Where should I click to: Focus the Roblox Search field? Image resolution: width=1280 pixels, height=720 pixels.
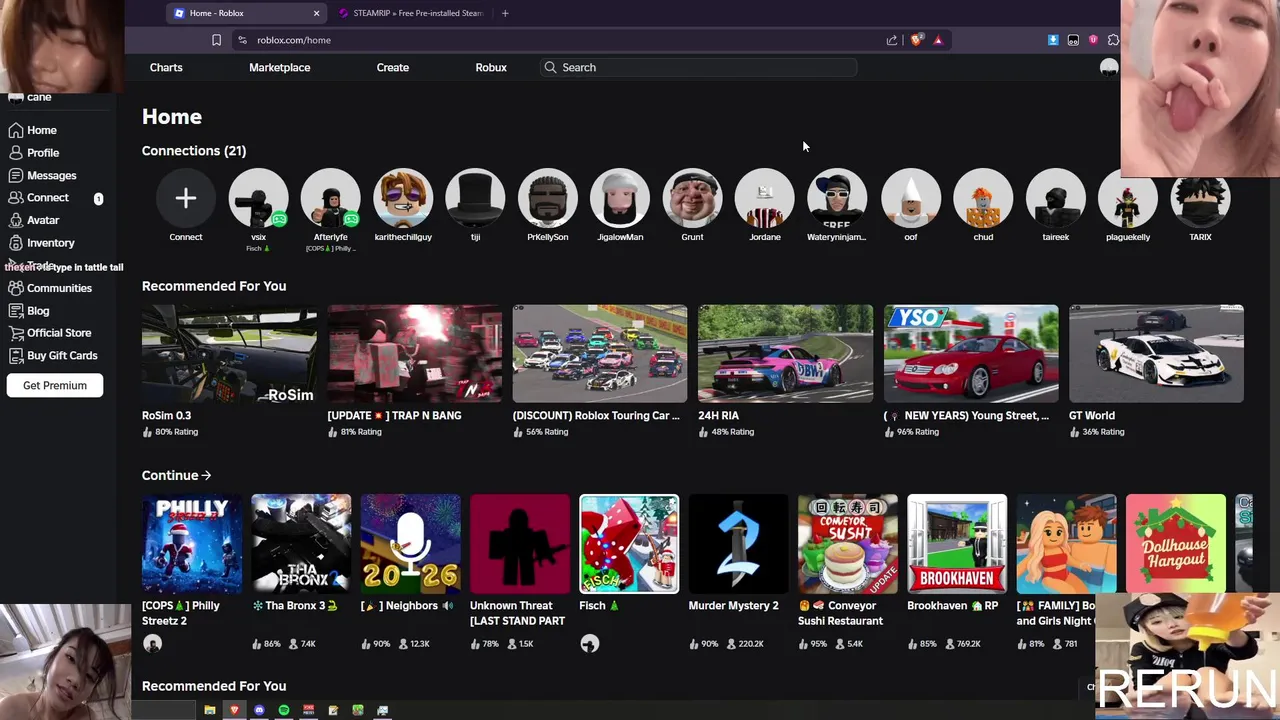click(x=698, y=67)
